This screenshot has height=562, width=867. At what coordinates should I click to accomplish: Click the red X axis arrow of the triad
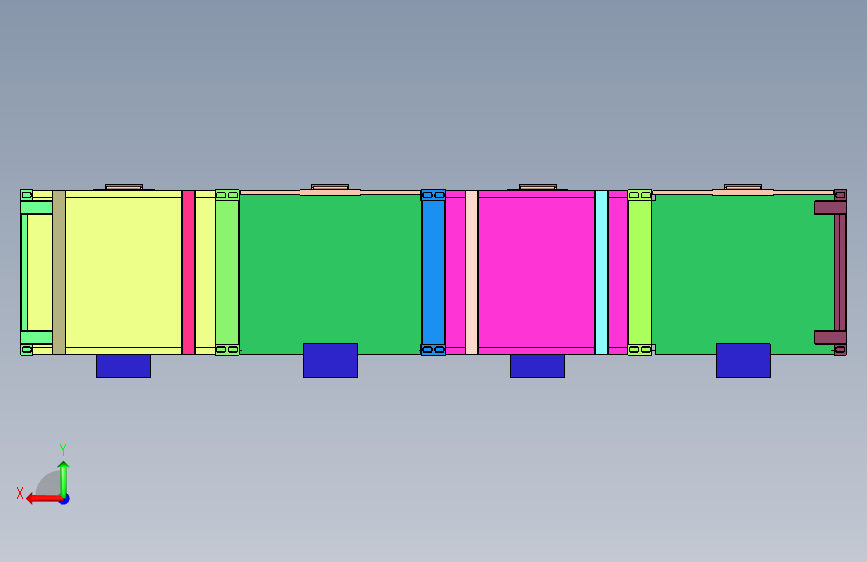[44, 499]
